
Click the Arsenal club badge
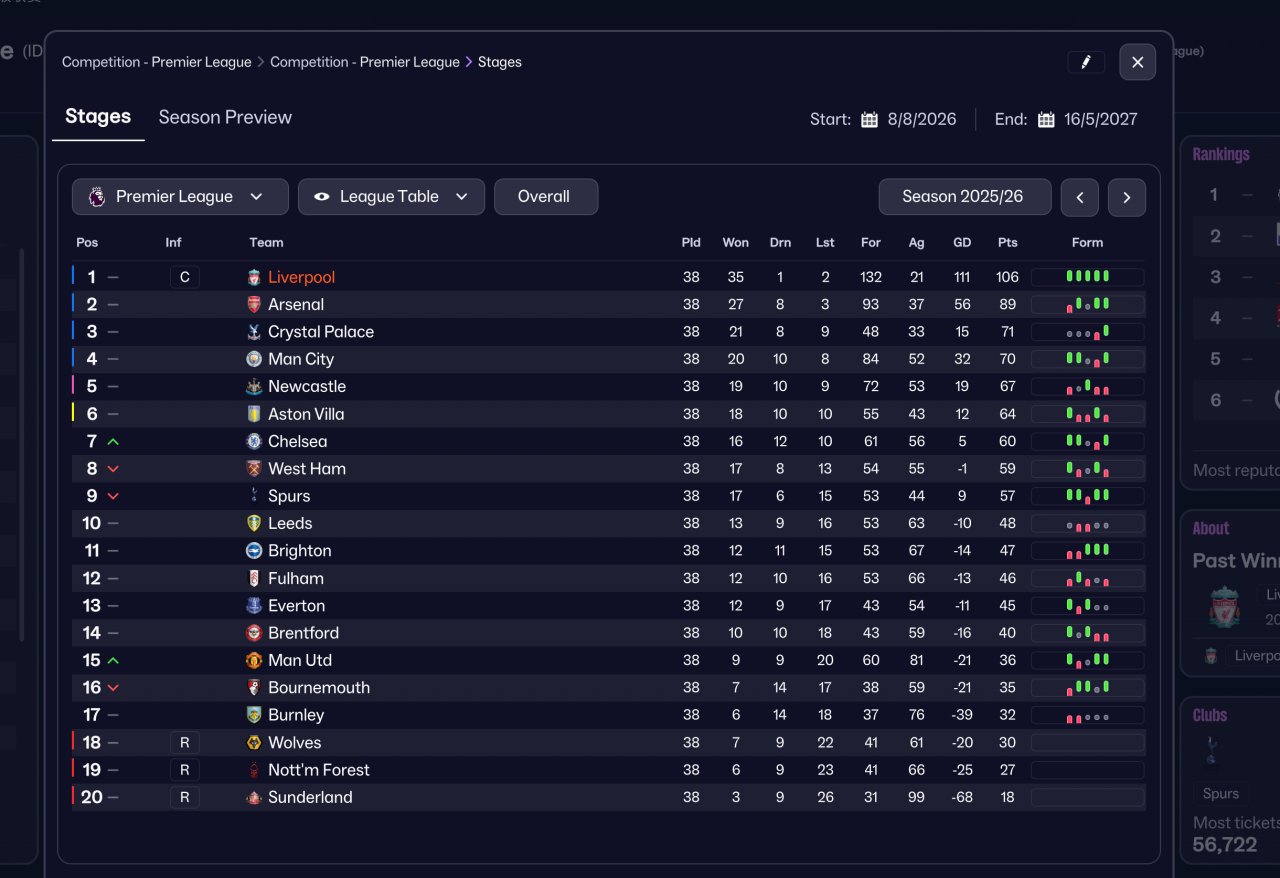coord(254,304)
